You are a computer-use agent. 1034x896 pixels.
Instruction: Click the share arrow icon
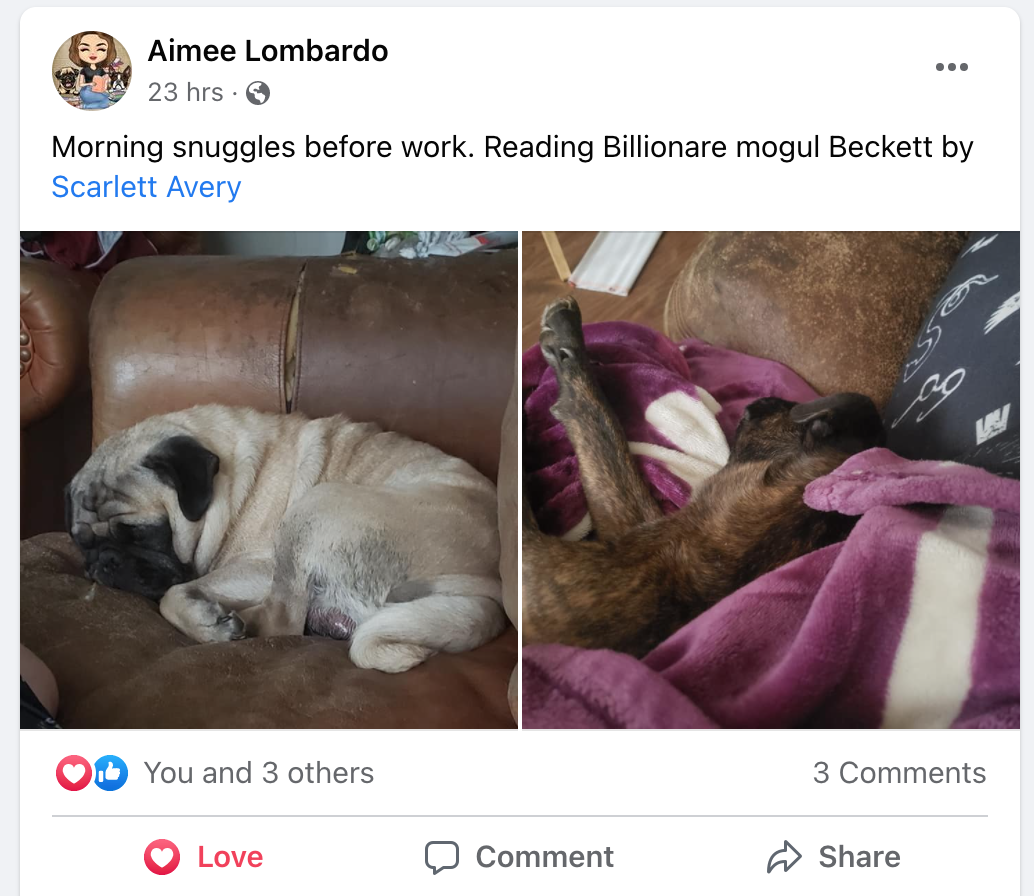pos(784,857)
